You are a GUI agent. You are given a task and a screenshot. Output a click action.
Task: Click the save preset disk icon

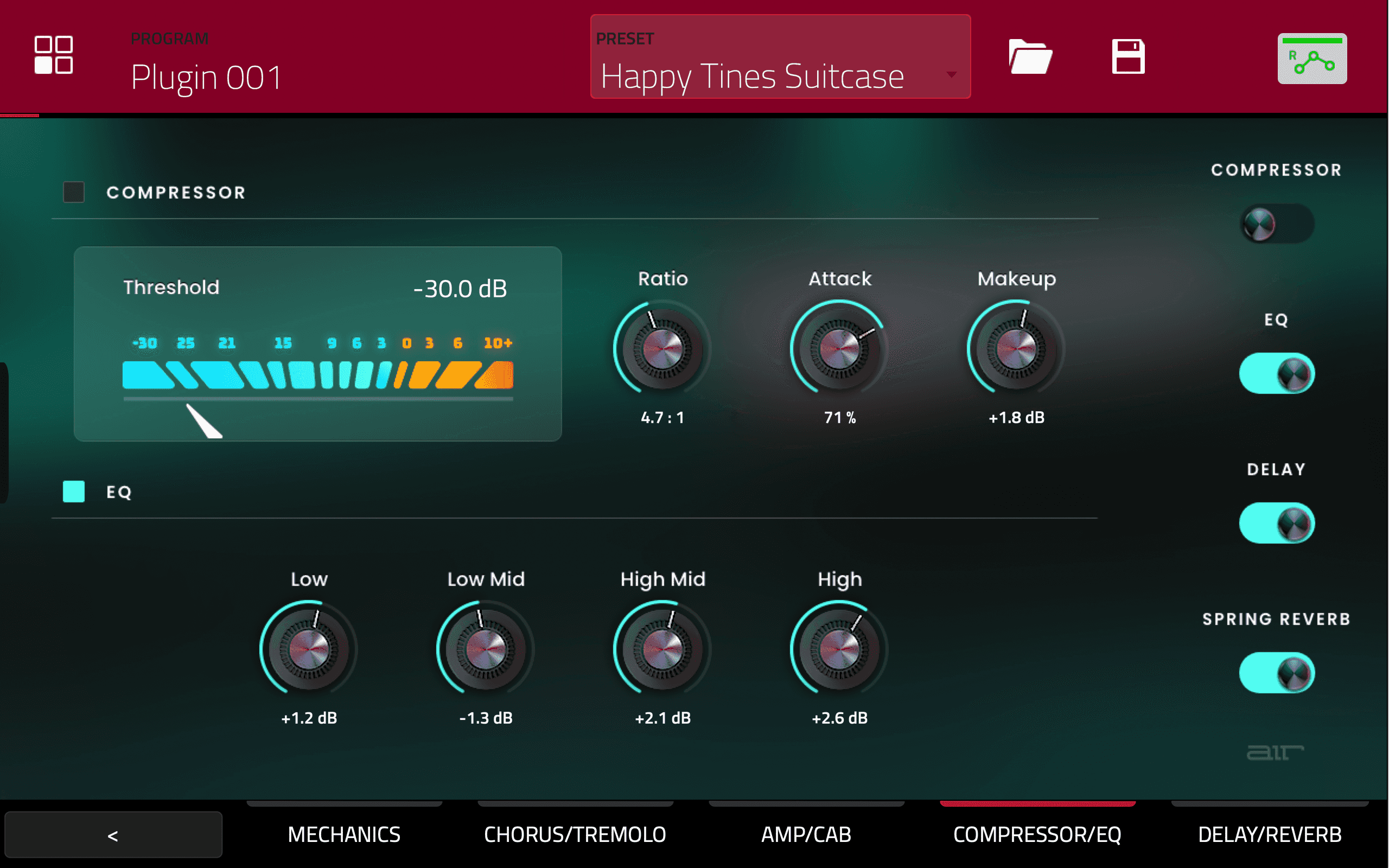tap(1128, 57)
